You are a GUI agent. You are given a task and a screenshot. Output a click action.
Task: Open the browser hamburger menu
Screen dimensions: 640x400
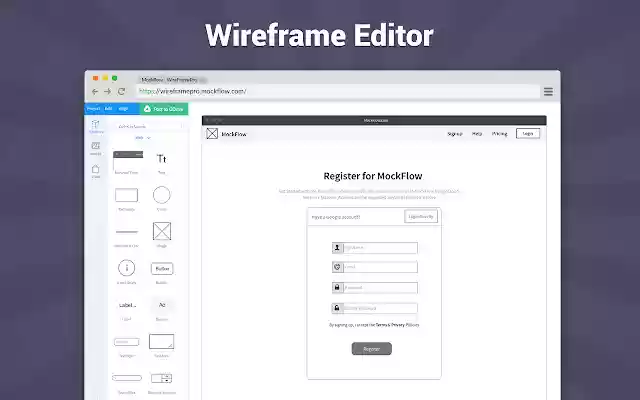548,92
